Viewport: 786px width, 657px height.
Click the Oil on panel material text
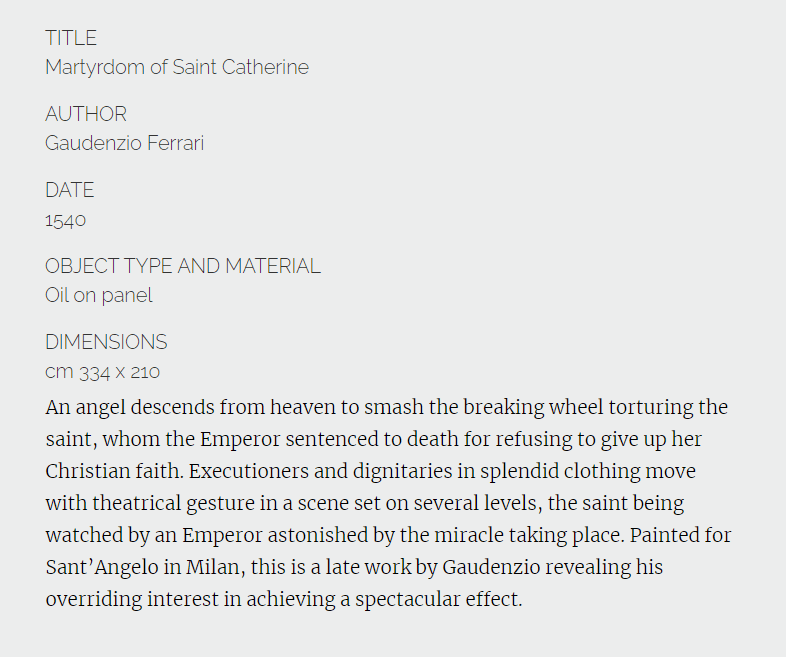click(99, 296)
